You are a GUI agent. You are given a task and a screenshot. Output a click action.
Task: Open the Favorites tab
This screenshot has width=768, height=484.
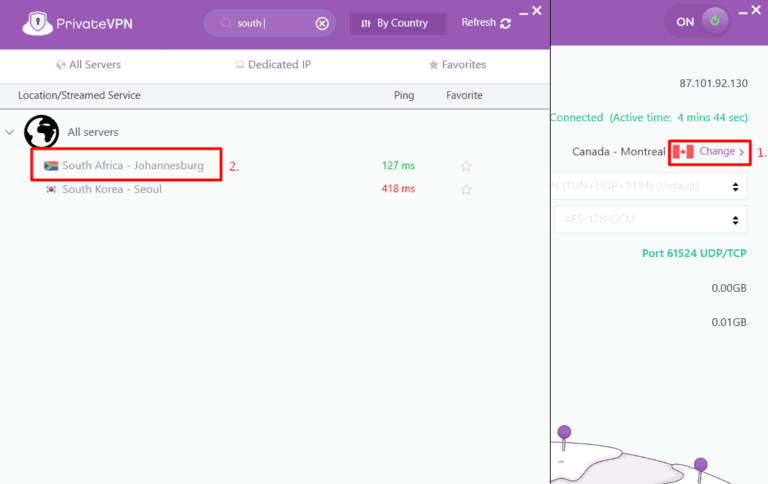(x=457, y=65)
